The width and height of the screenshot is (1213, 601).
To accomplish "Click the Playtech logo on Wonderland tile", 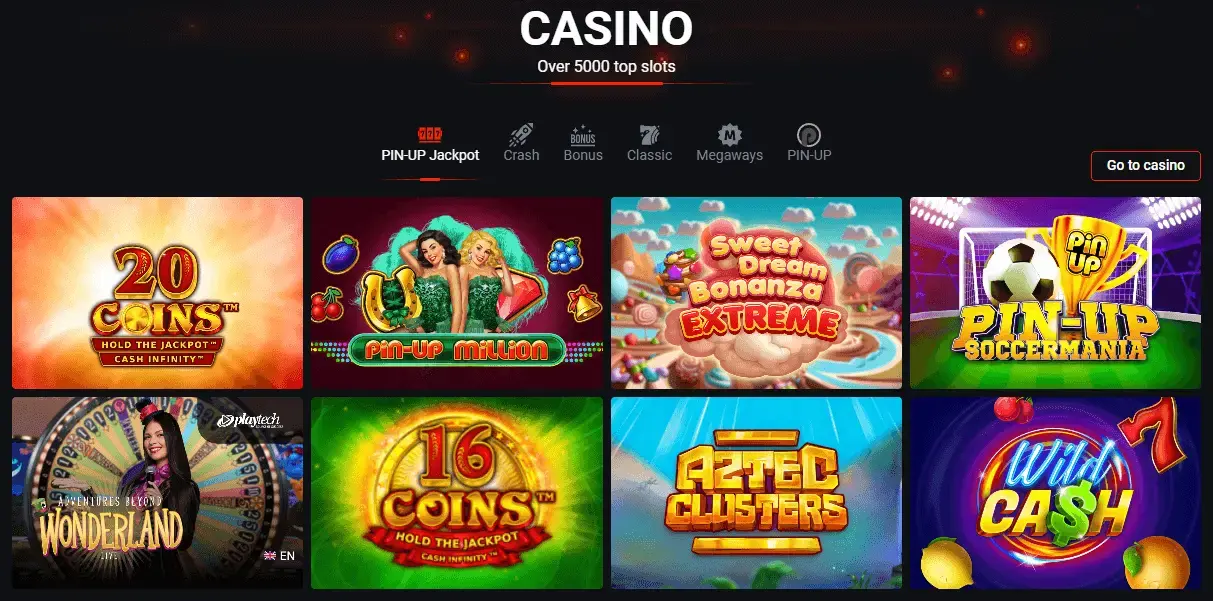I will pyautogui.click(x=249, y=421).
